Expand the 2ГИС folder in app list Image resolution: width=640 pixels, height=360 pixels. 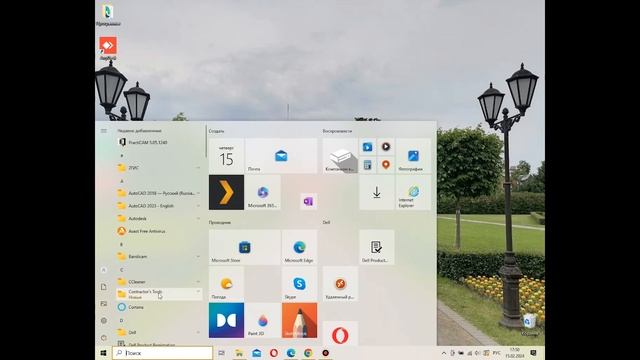[x=159, y=168]
